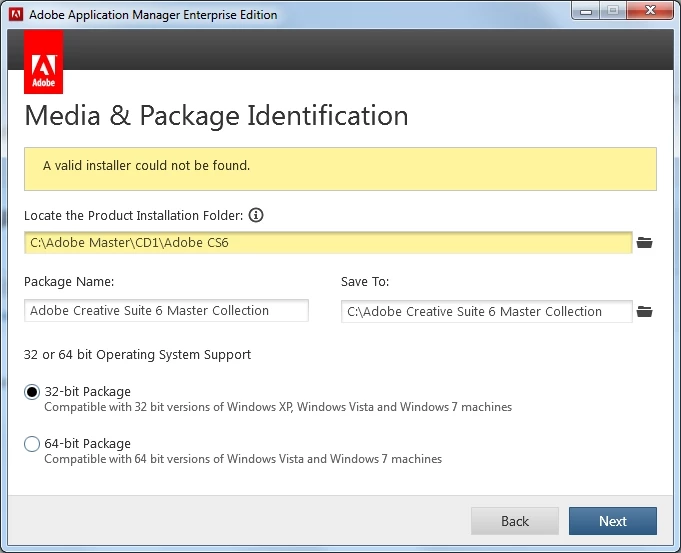The width and height of the screenshot is (681, 553).
Task: Select the 64-bit Package radio button
Action: click(32, 444)
